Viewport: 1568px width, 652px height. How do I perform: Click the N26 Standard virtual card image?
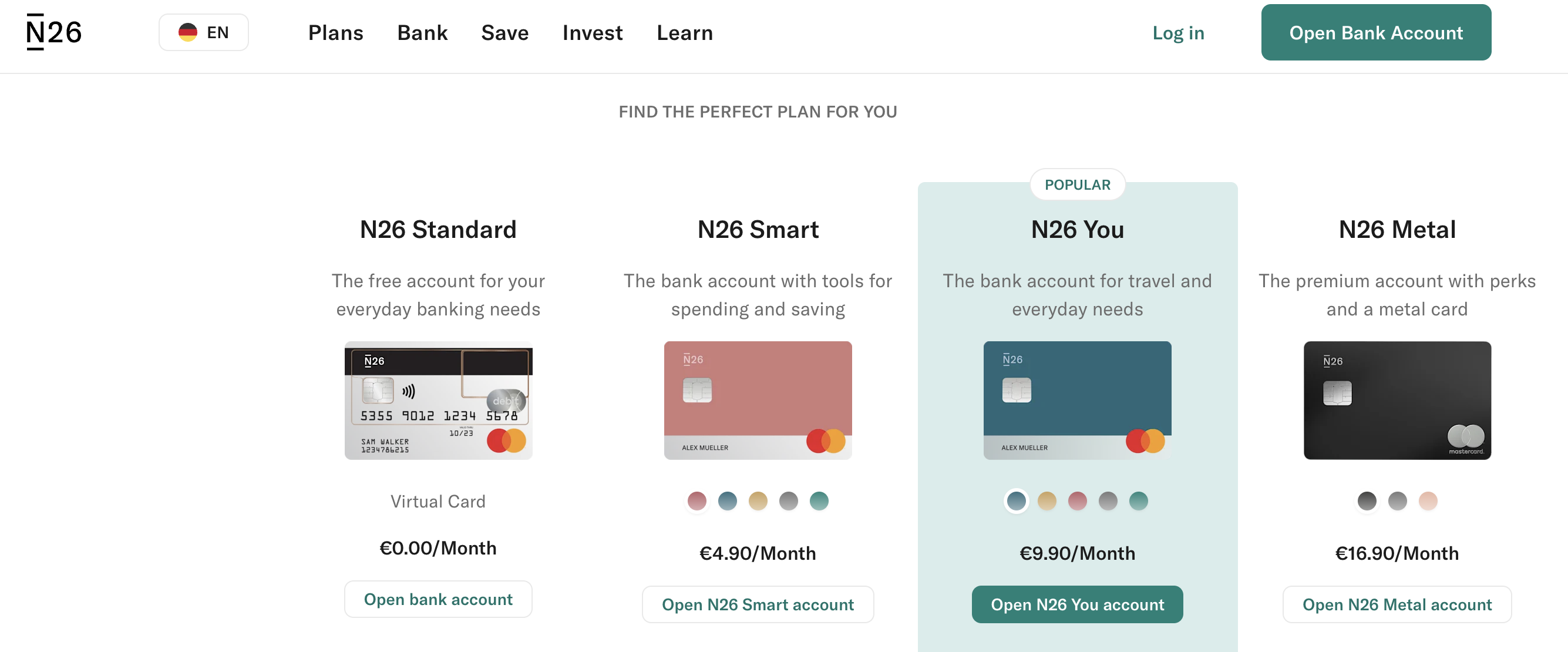coord(438,401)
